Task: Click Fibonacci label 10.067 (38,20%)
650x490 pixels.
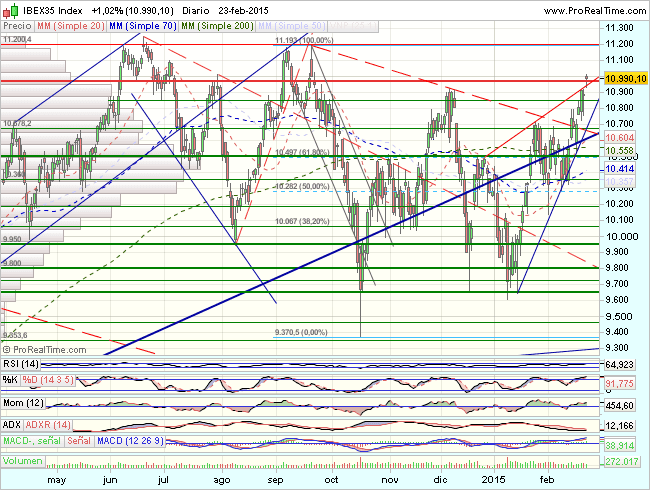Action: coord(302,221)
